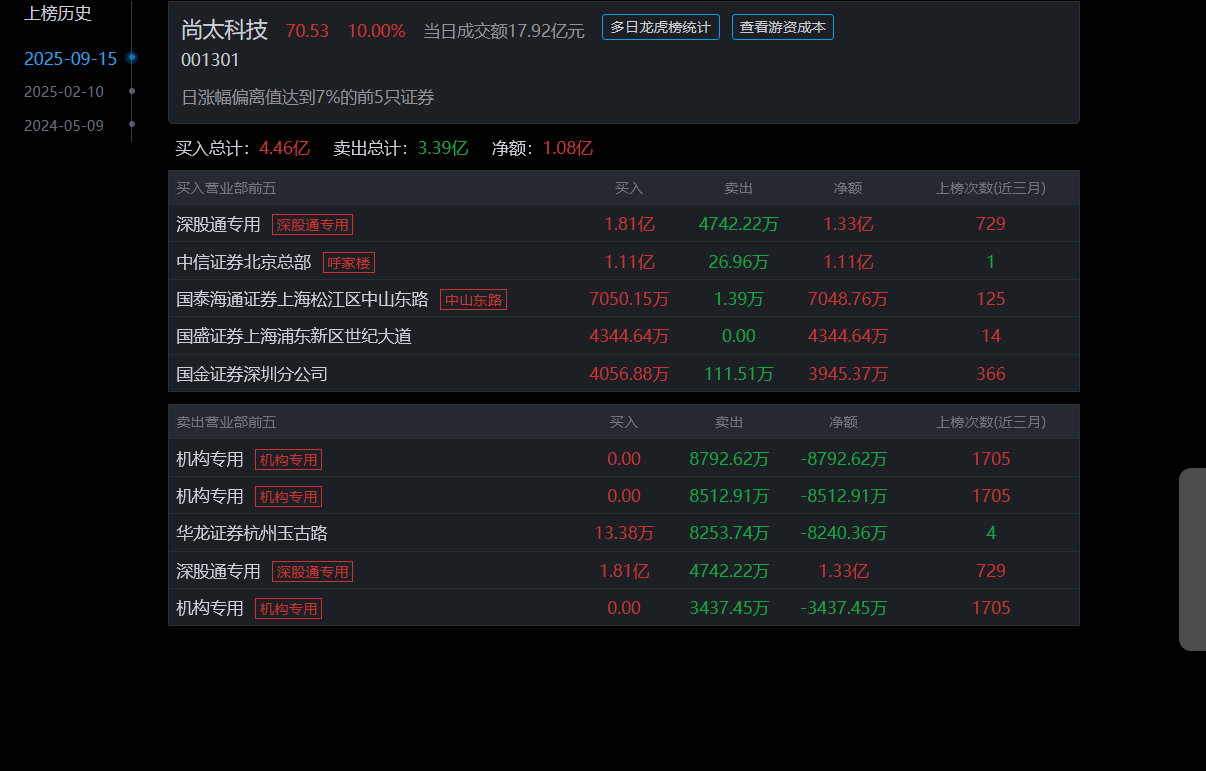Screen dimensions: 1206x771
Task: Click the 上榜历史 heading
Action: [x=58, y=13]
